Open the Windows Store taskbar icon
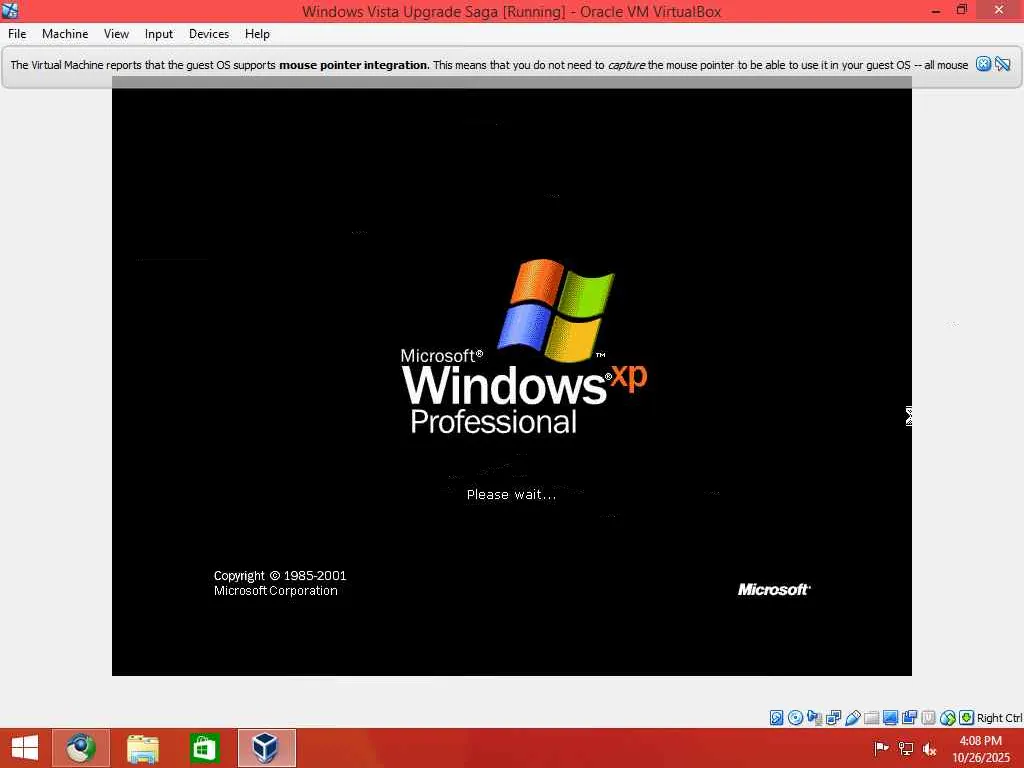Screen dimensions: 1024x768 204,748
